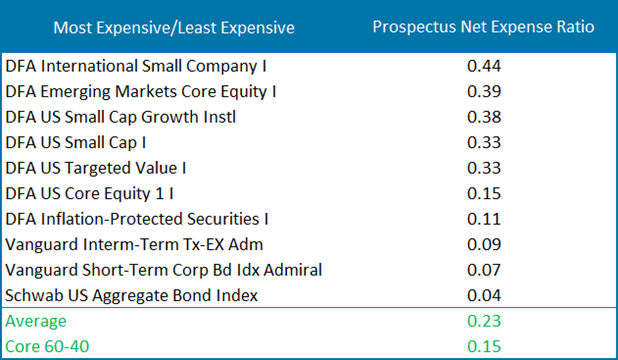Select the green 0.23 average value

[x=484, y=321]
